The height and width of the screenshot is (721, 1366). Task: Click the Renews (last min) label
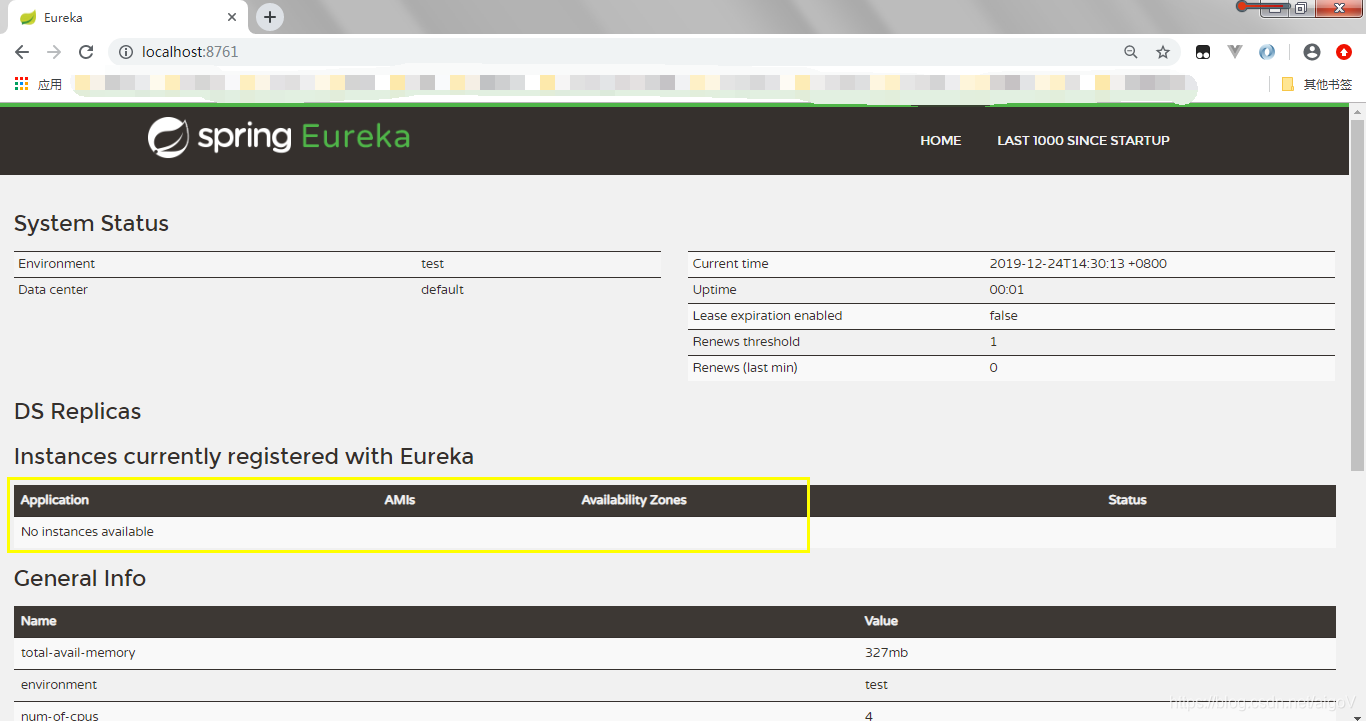[745, 368]
